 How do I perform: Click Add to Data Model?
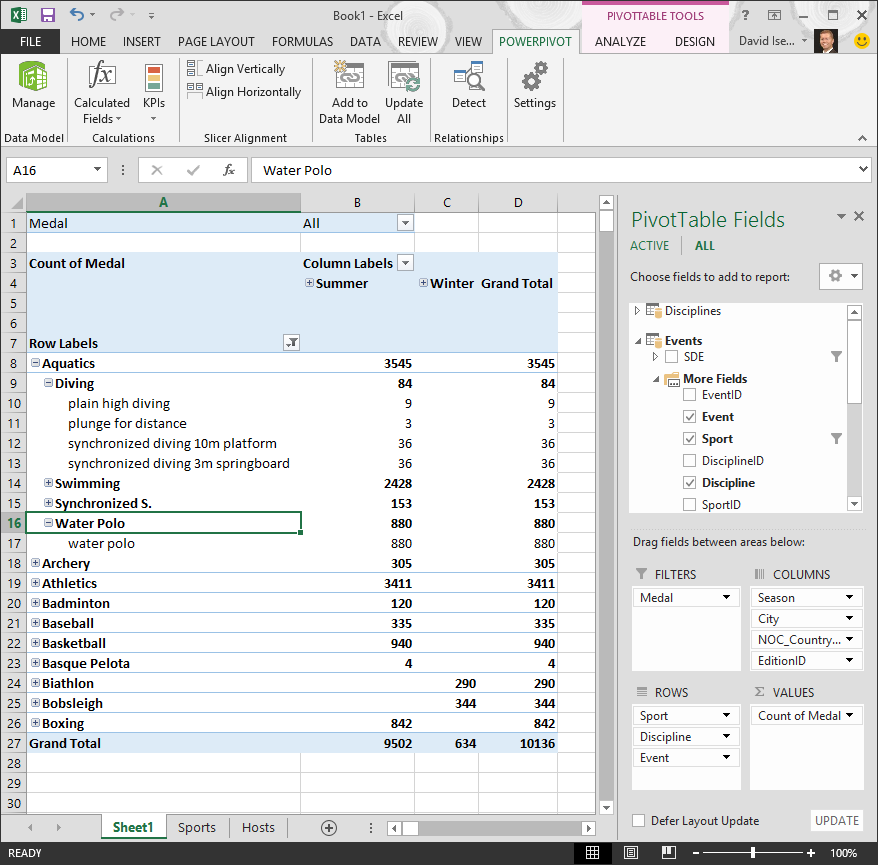[x=348, y=90]
